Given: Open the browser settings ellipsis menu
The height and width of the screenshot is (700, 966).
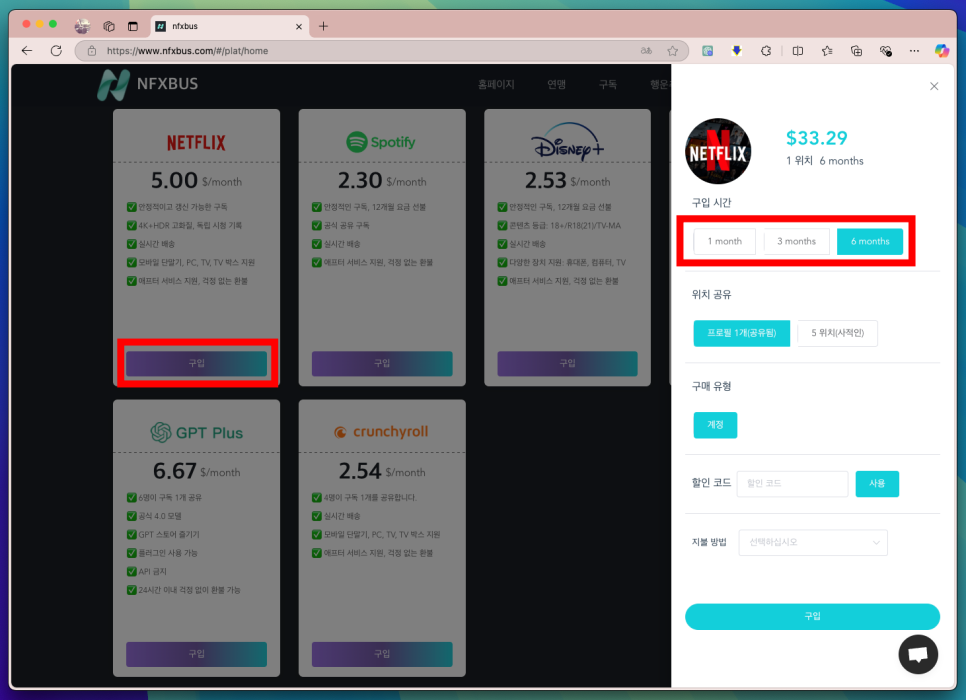Looking at the screenshot, I should tap(914, 51).
